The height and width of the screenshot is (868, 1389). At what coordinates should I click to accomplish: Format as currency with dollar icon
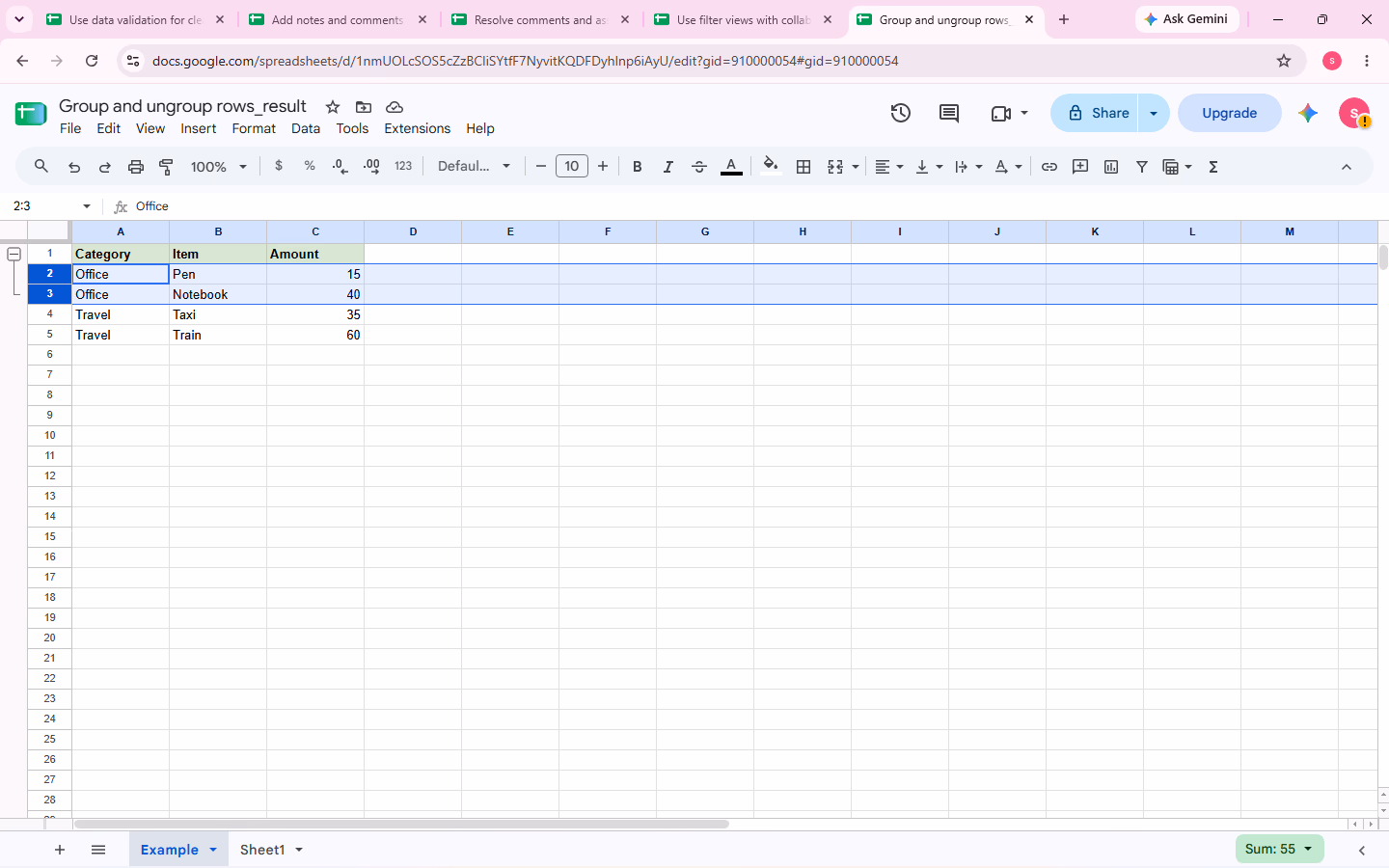coord(279,166)
